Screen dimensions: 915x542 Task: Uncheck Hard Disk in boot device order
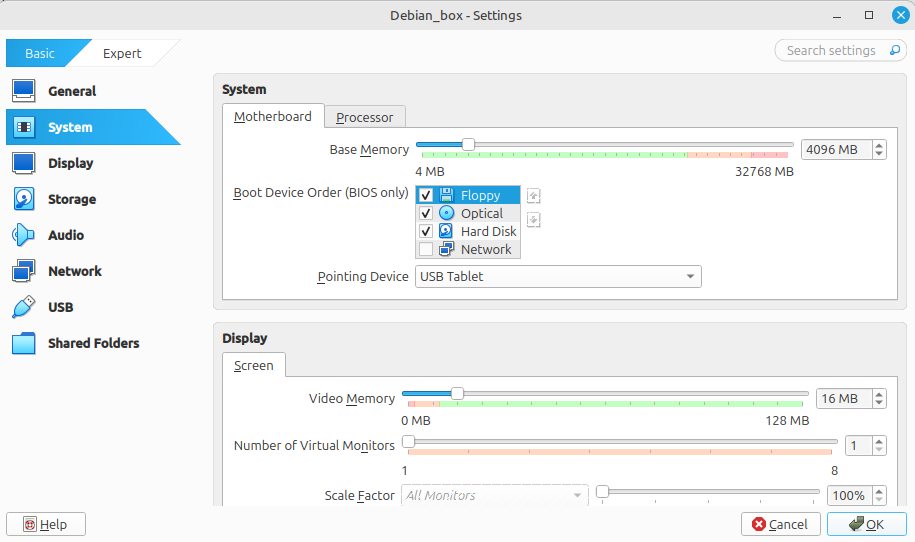pos(426,231)
